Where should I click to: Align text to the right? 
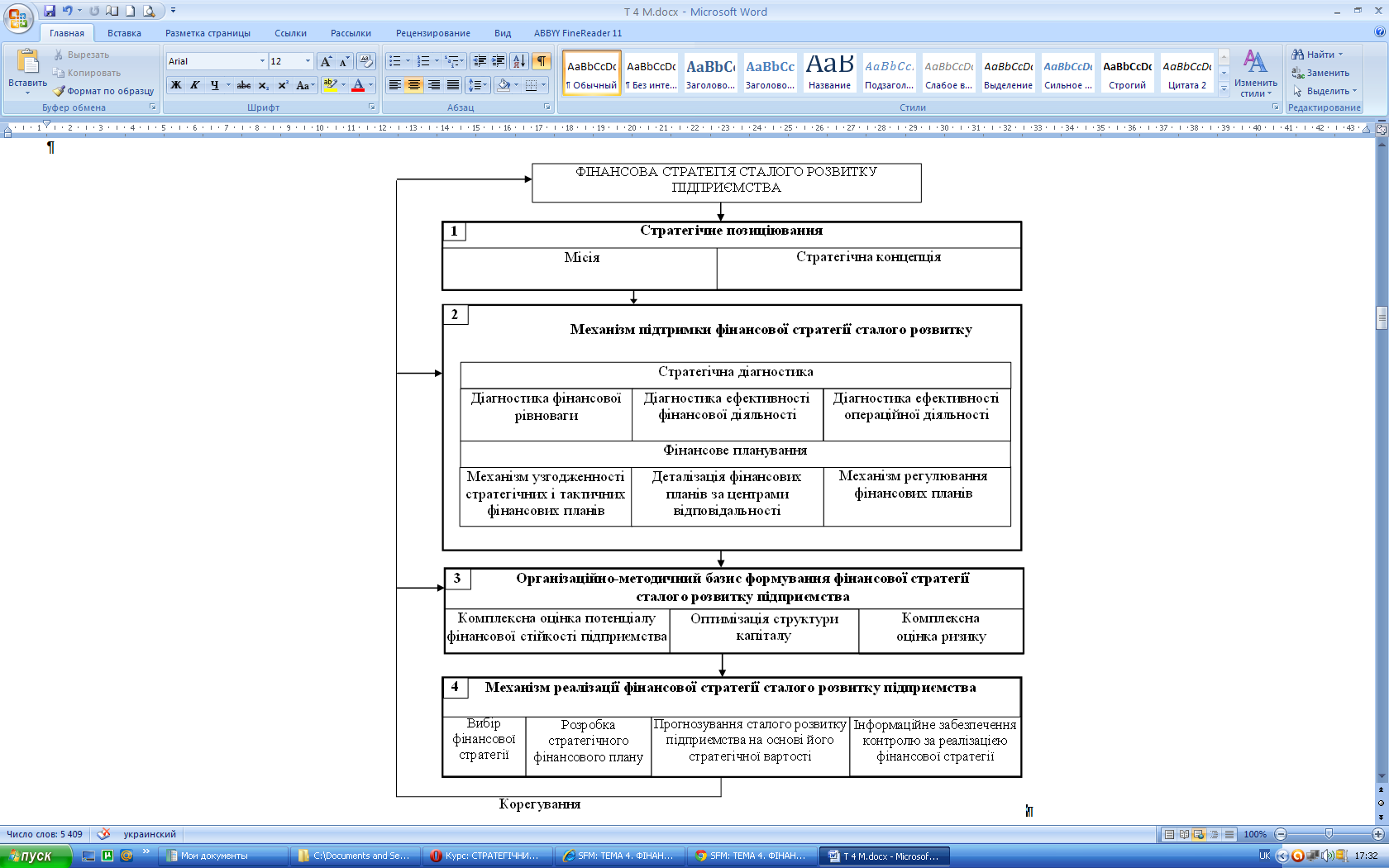433,85
